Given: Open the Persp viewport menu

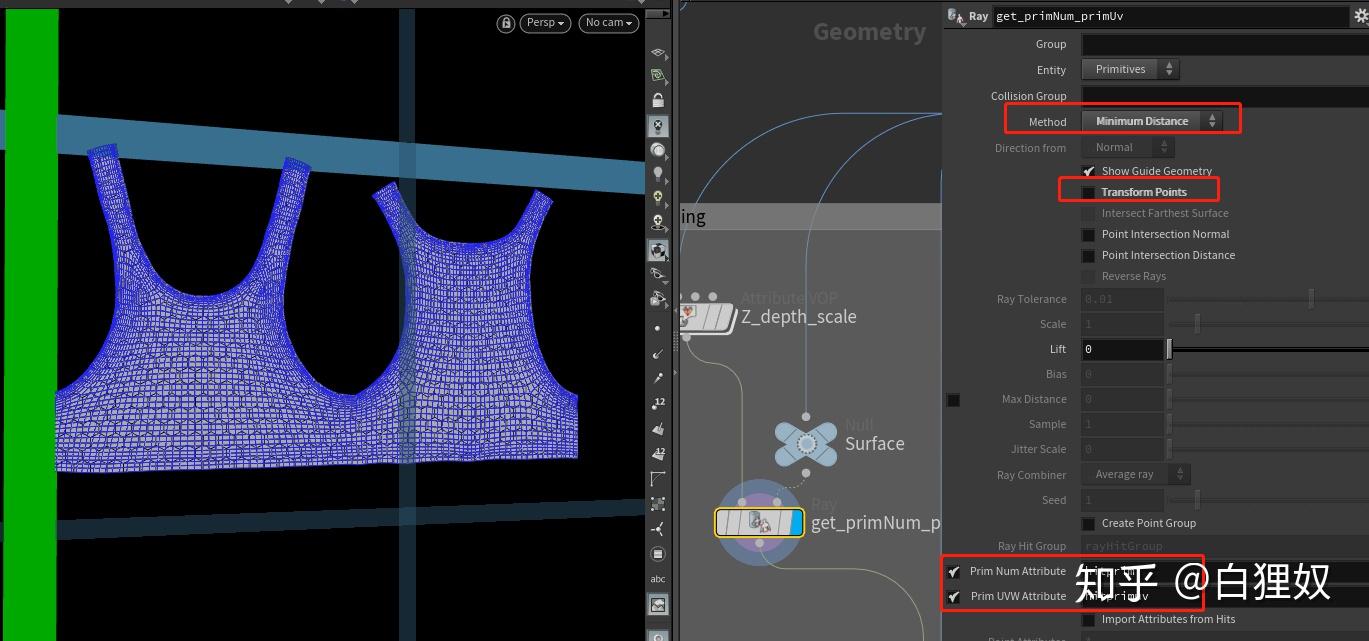Looking at the screenshot, I should [545, 23].
